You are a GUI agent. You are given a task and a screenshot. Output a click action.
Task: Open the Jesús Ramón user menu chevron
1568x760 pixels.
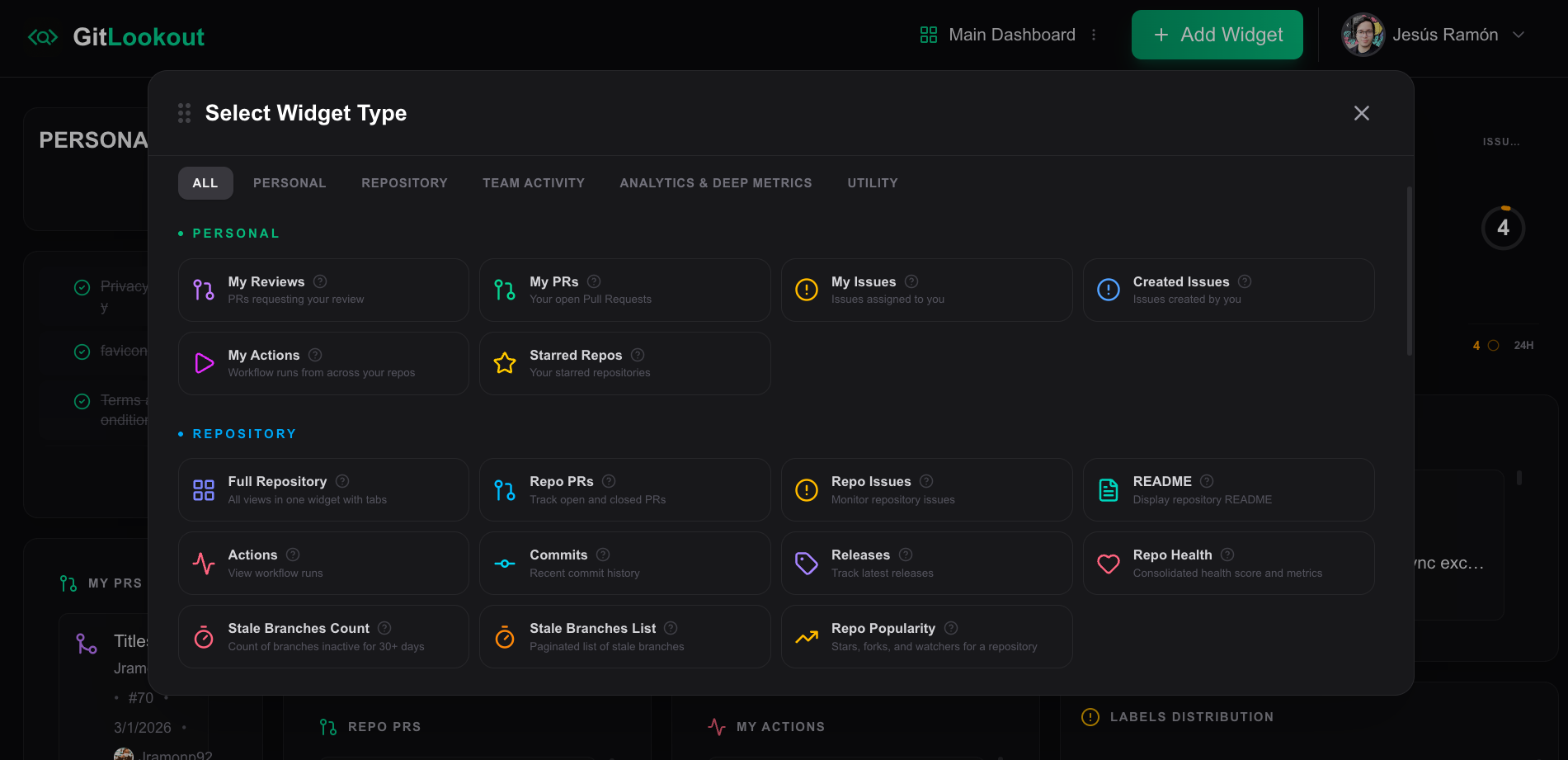(1519, 35)
